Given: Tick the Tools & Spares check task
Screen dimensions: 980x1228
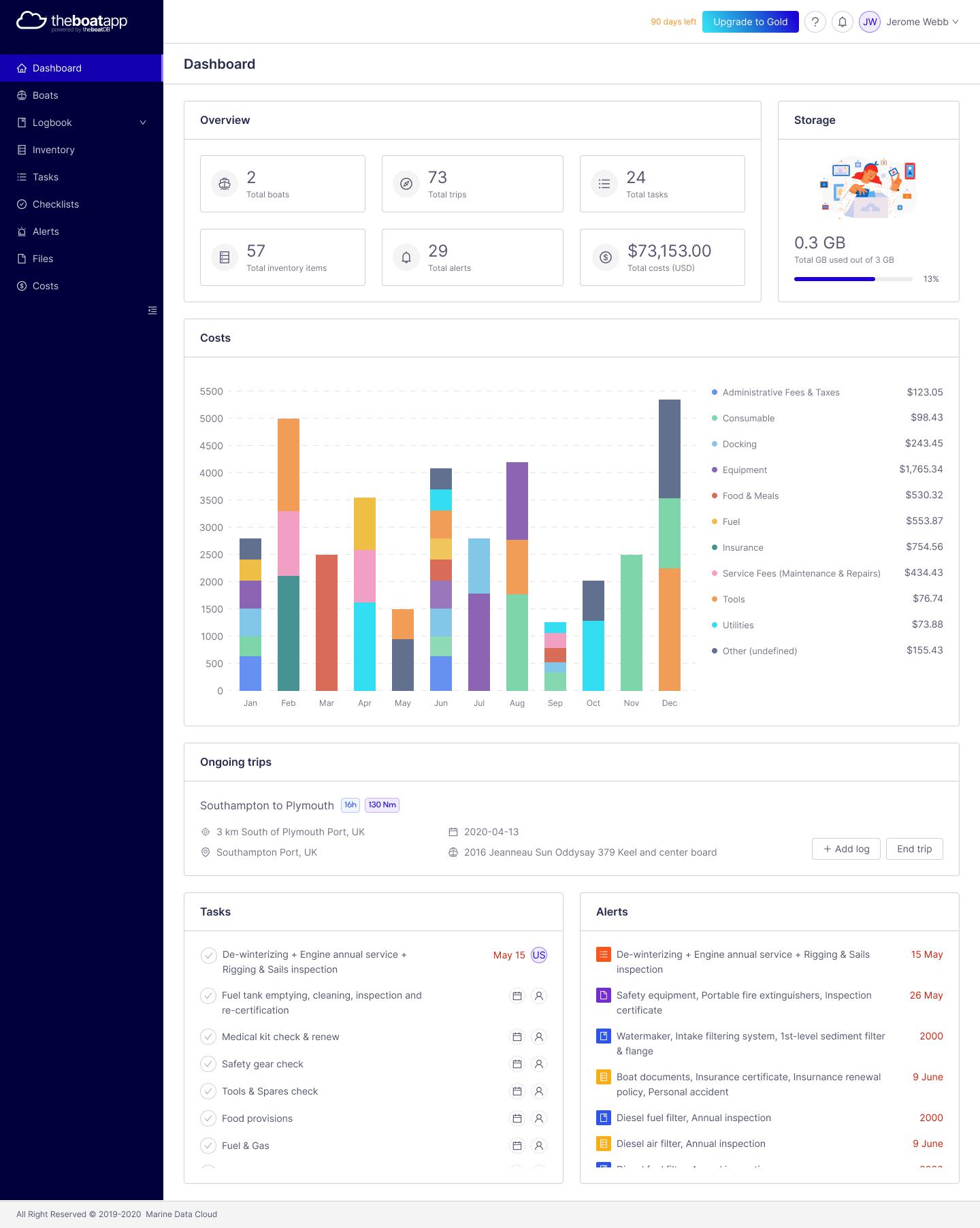Looking at the screenshot, I should (208, 1091).
